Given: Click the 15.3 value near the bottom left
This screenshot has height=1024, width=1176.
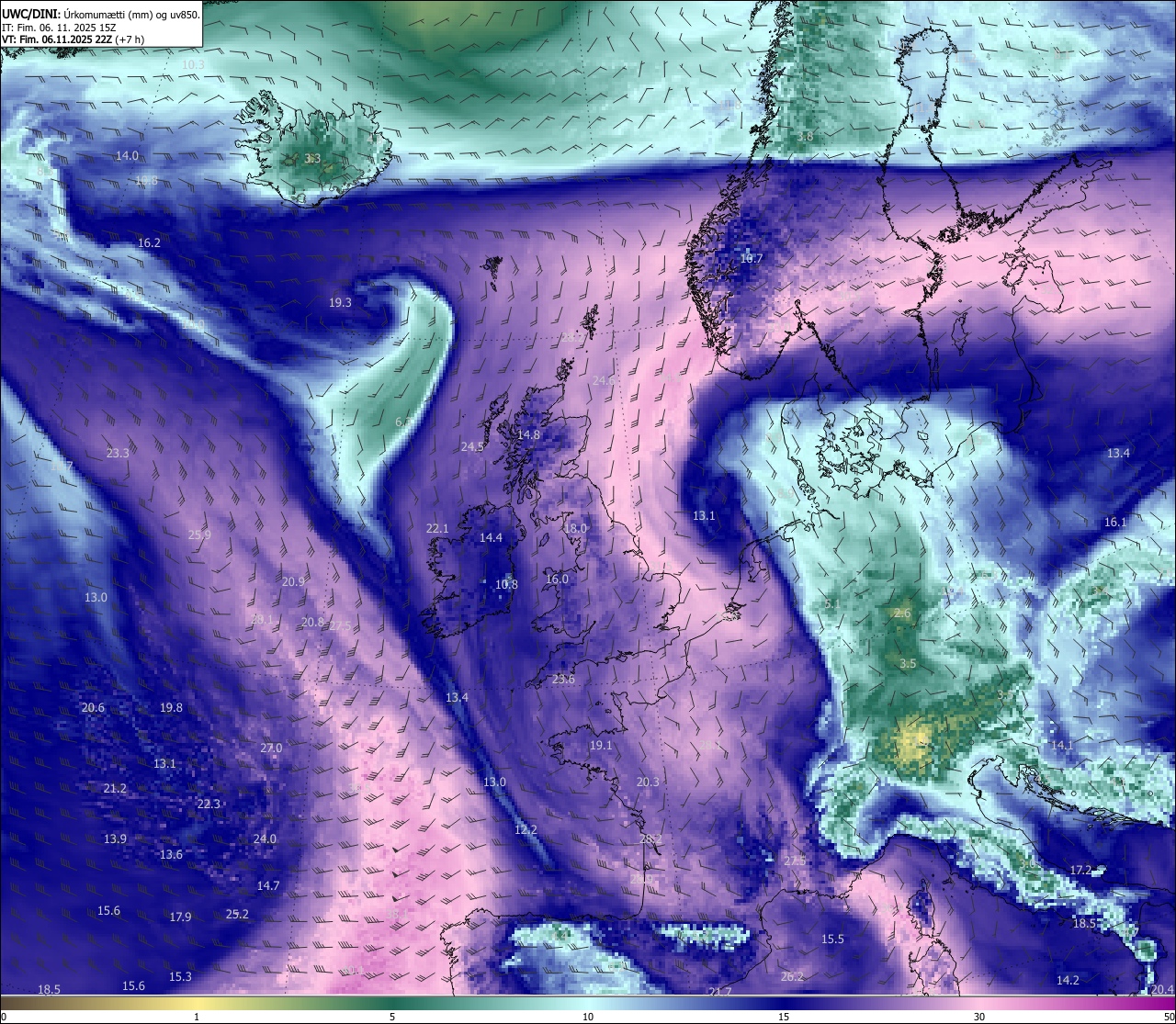Looking at the screenshot, I should pyautogui.click(x=180, y=976).
